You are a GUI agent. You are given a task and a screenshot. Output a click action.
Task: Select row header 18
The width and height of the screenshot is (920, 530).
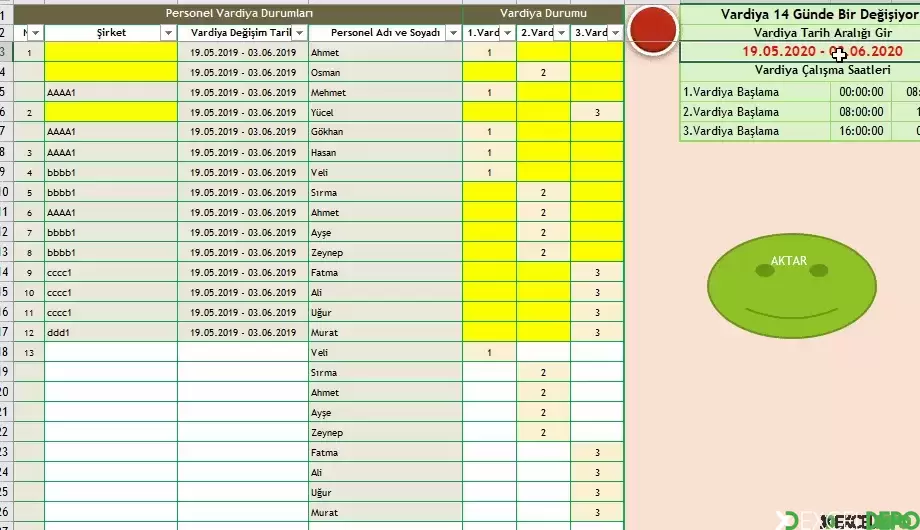coord(6,352)
